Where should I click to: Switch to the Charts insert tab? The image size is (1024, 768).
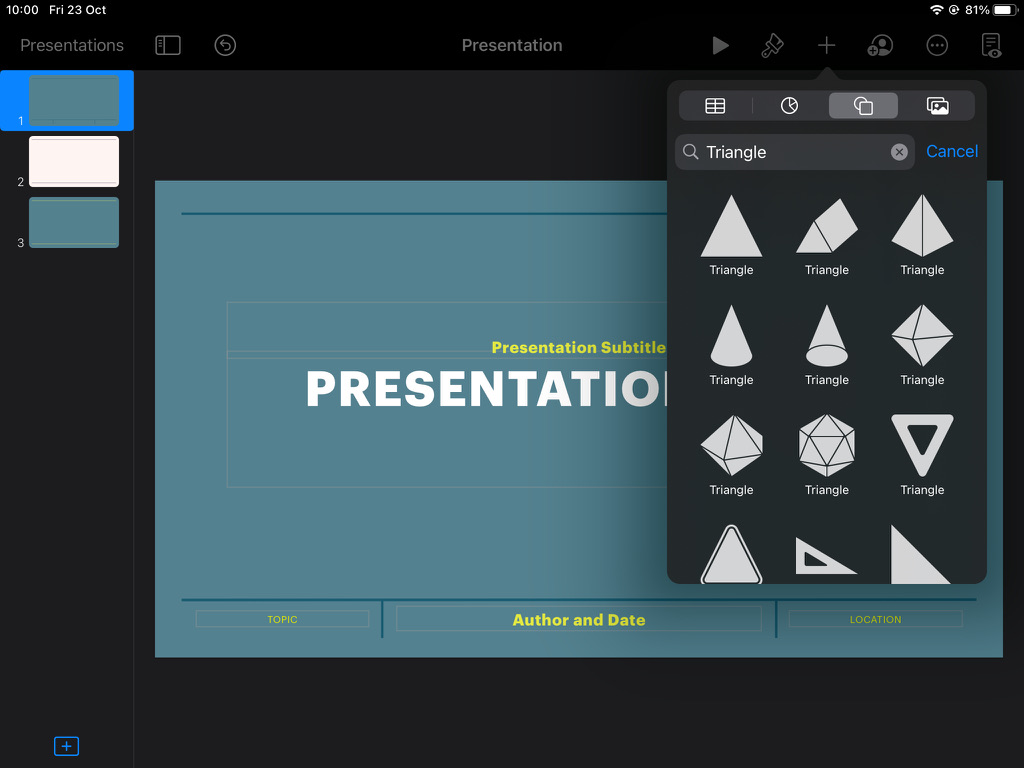(x=789, y=105)
